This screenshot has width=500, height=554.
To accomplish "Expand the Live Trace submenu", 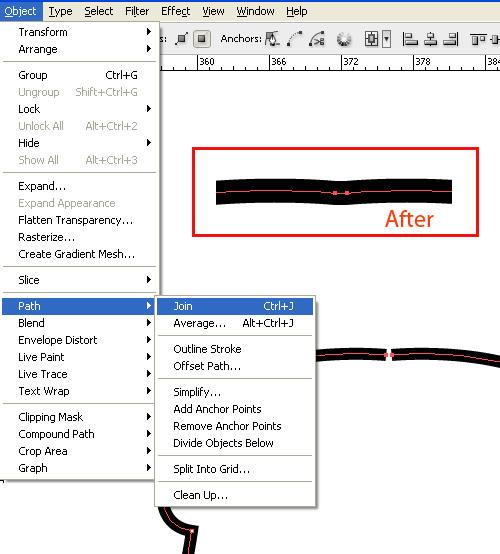I will click(x=78, y=374).
